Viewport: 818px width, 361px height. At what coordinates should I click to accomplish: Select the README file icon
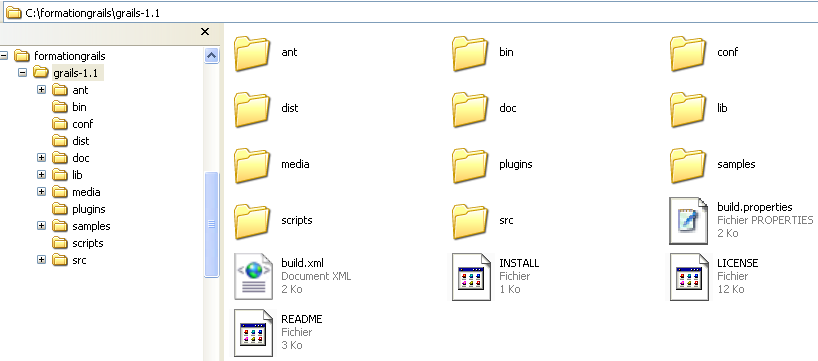tap(253, 333)
